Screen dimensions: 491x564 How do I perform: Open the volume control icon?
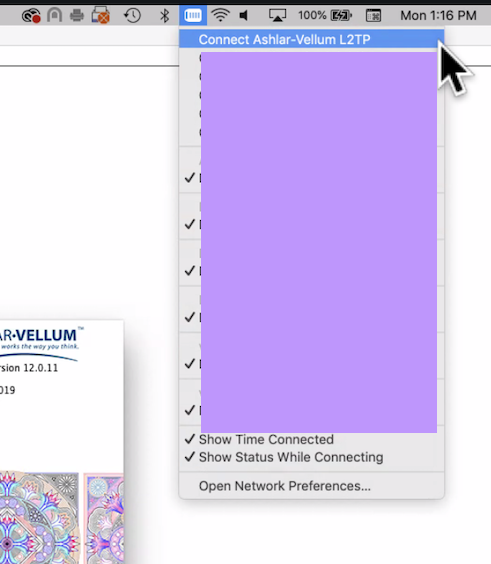coord(244,15)
